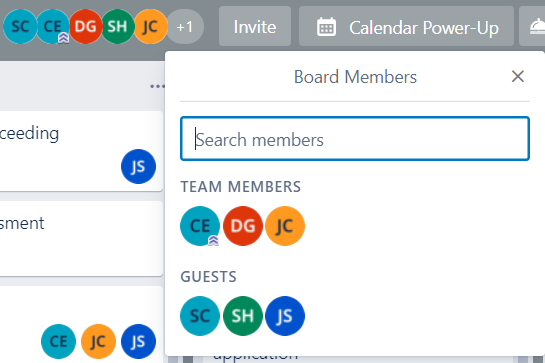
Task: Expand the +1 more members bubble
Action: 185,27
